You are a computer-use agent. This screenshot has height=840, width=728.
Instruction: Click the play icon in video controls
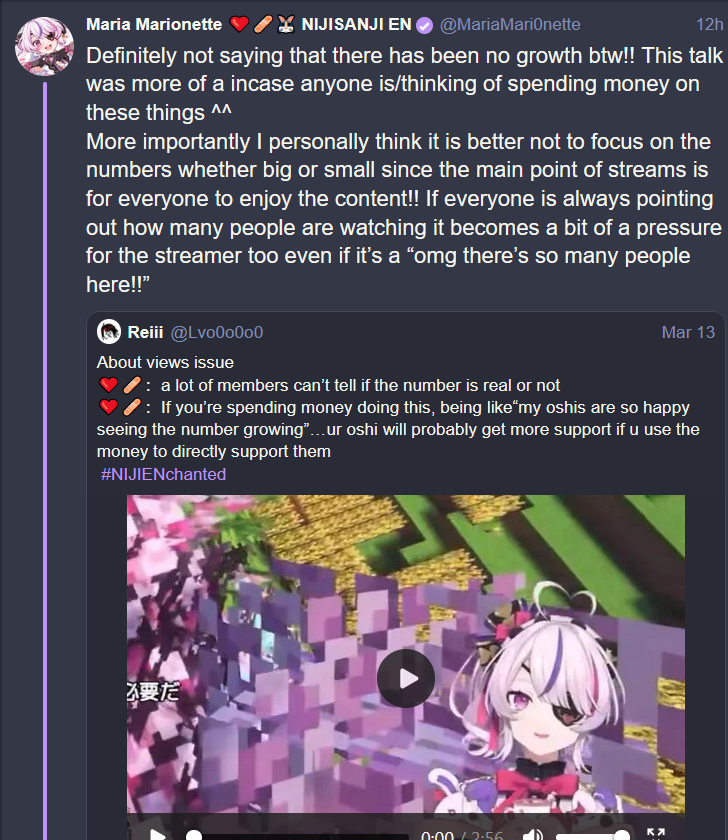tap(157, 835)
